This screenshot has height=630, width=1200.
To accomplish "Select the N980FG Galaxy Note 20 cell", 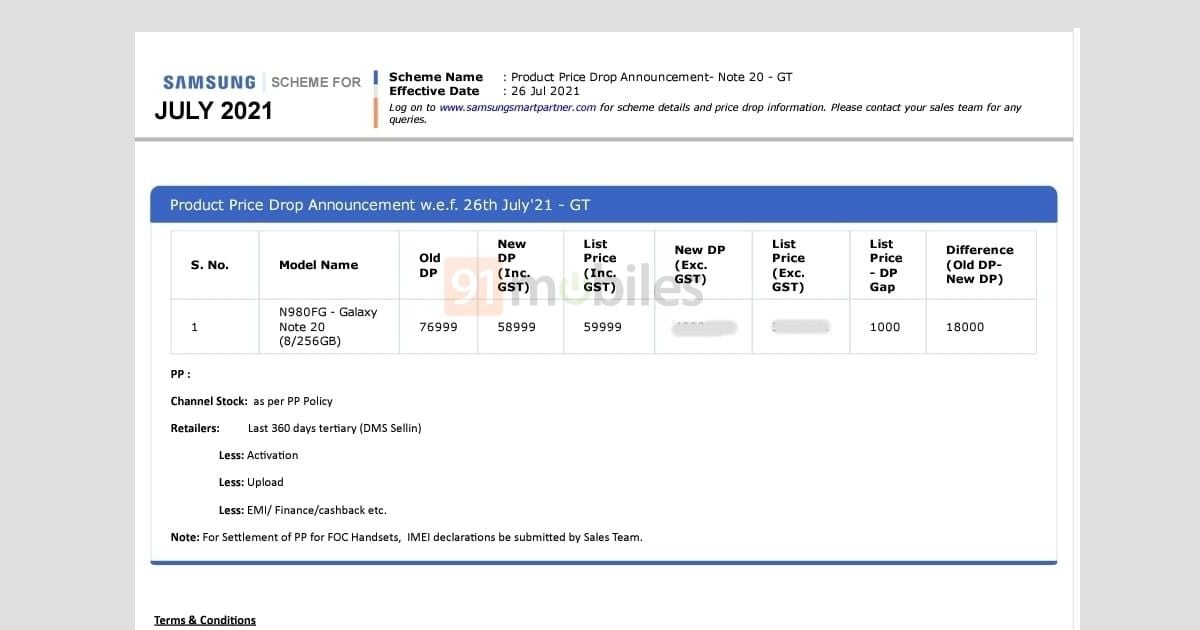I will 328,326.
